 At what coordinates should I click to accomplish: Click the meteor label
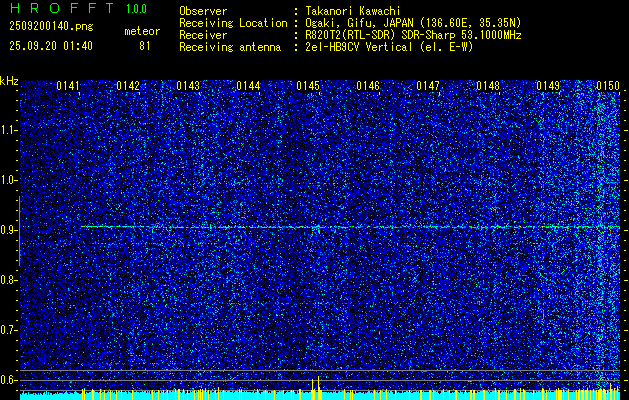(x=142, y=31)
